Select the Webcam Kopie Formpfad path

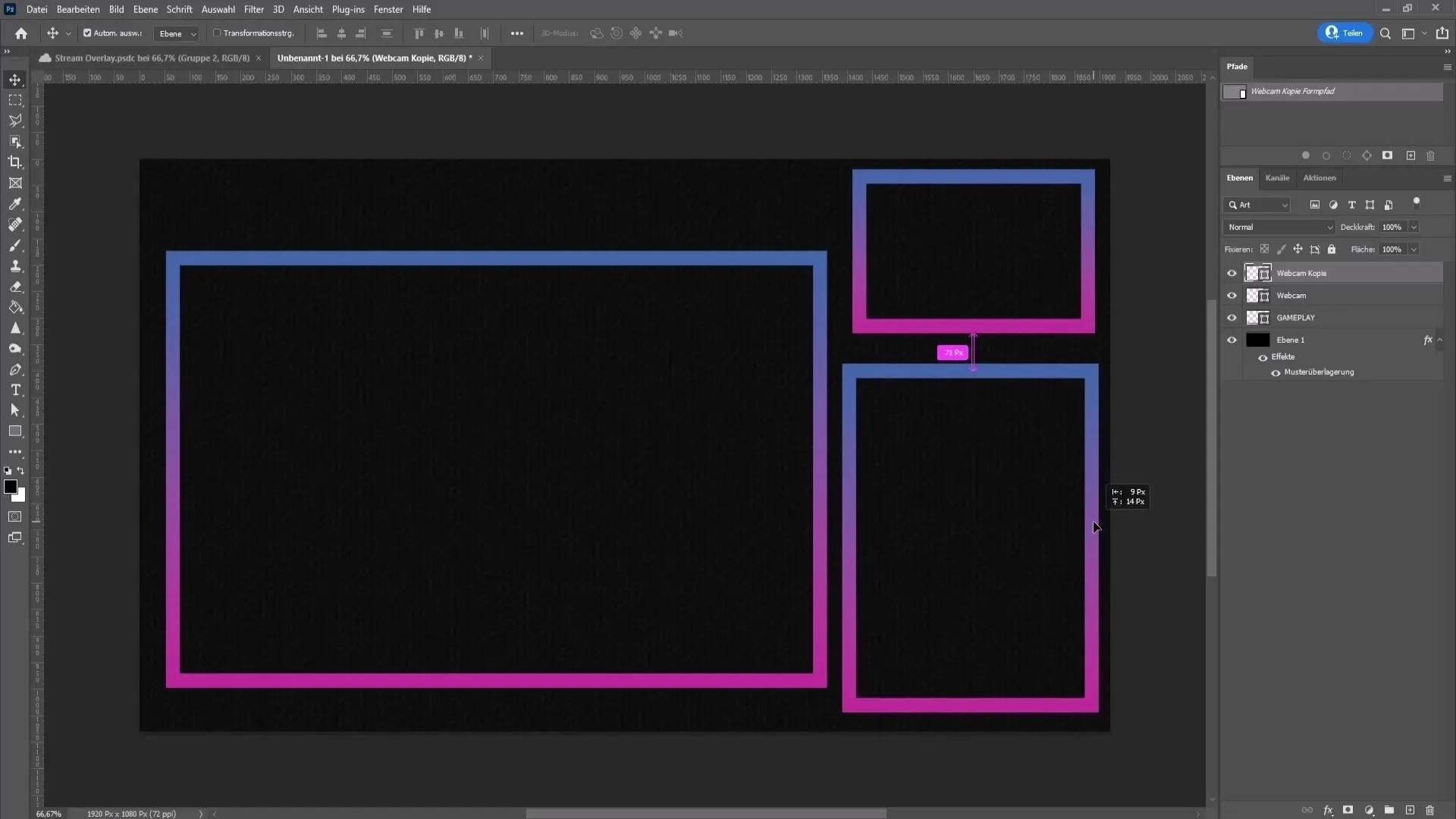1332,92
